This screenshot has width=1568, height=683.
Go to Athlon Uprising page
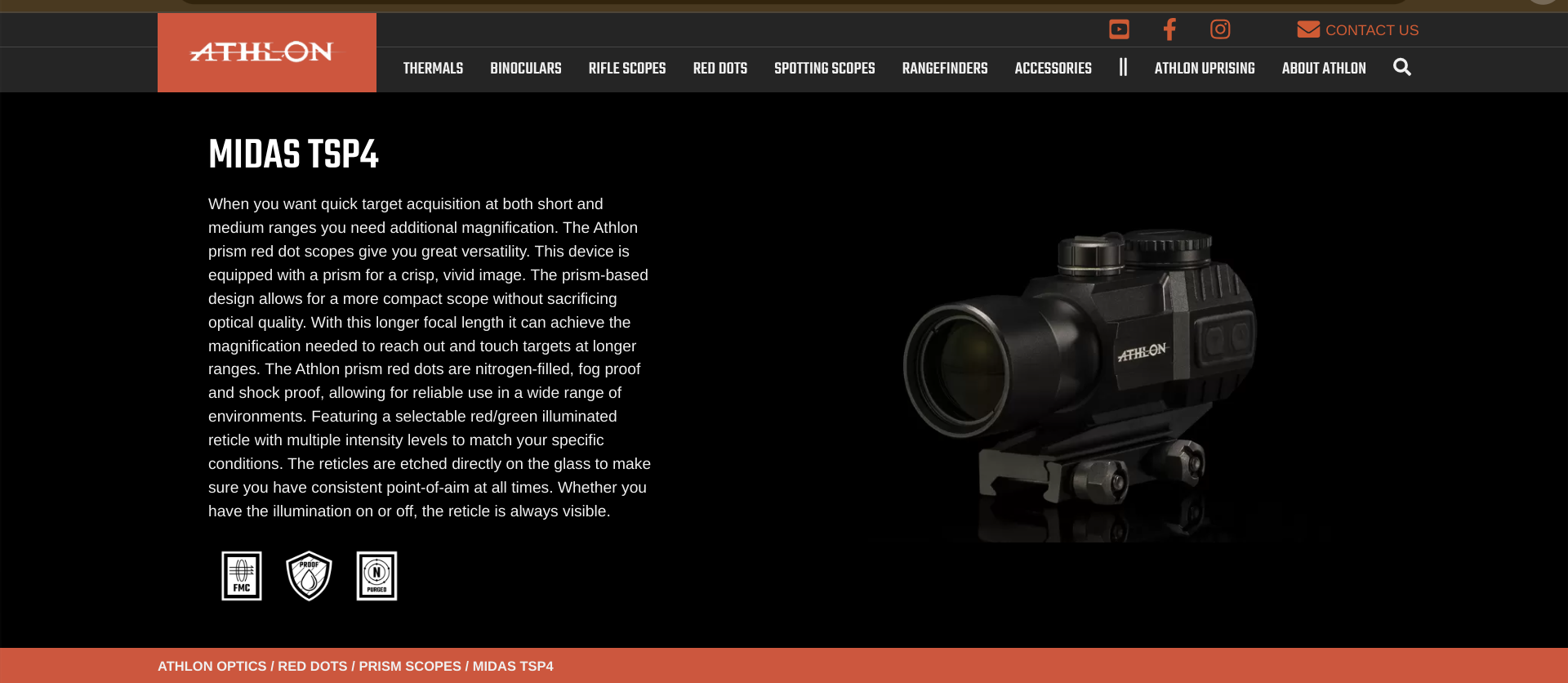coord(1205,69)
